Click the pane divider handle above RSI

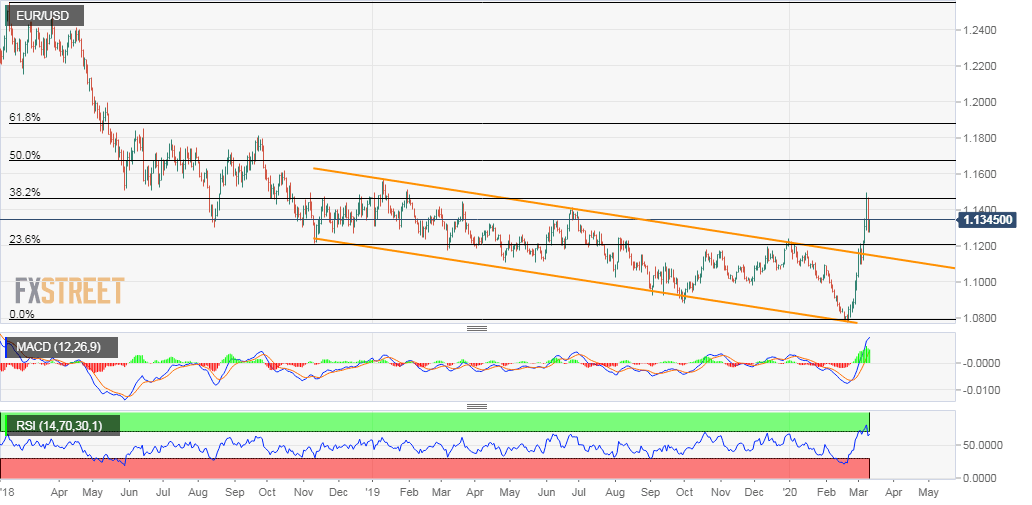click(x=477, y=406)
